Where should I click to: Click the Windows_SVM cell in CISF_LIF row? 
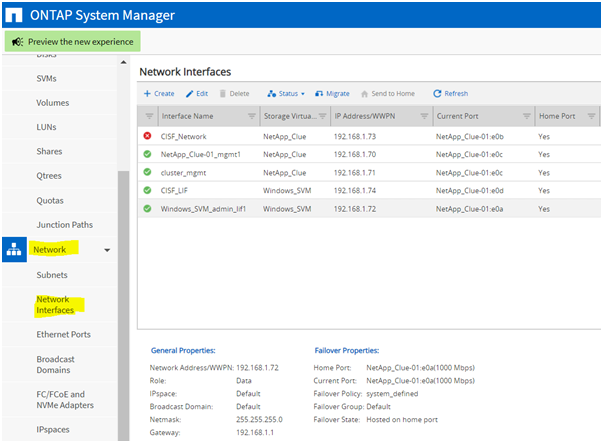[x=287, y=190]
